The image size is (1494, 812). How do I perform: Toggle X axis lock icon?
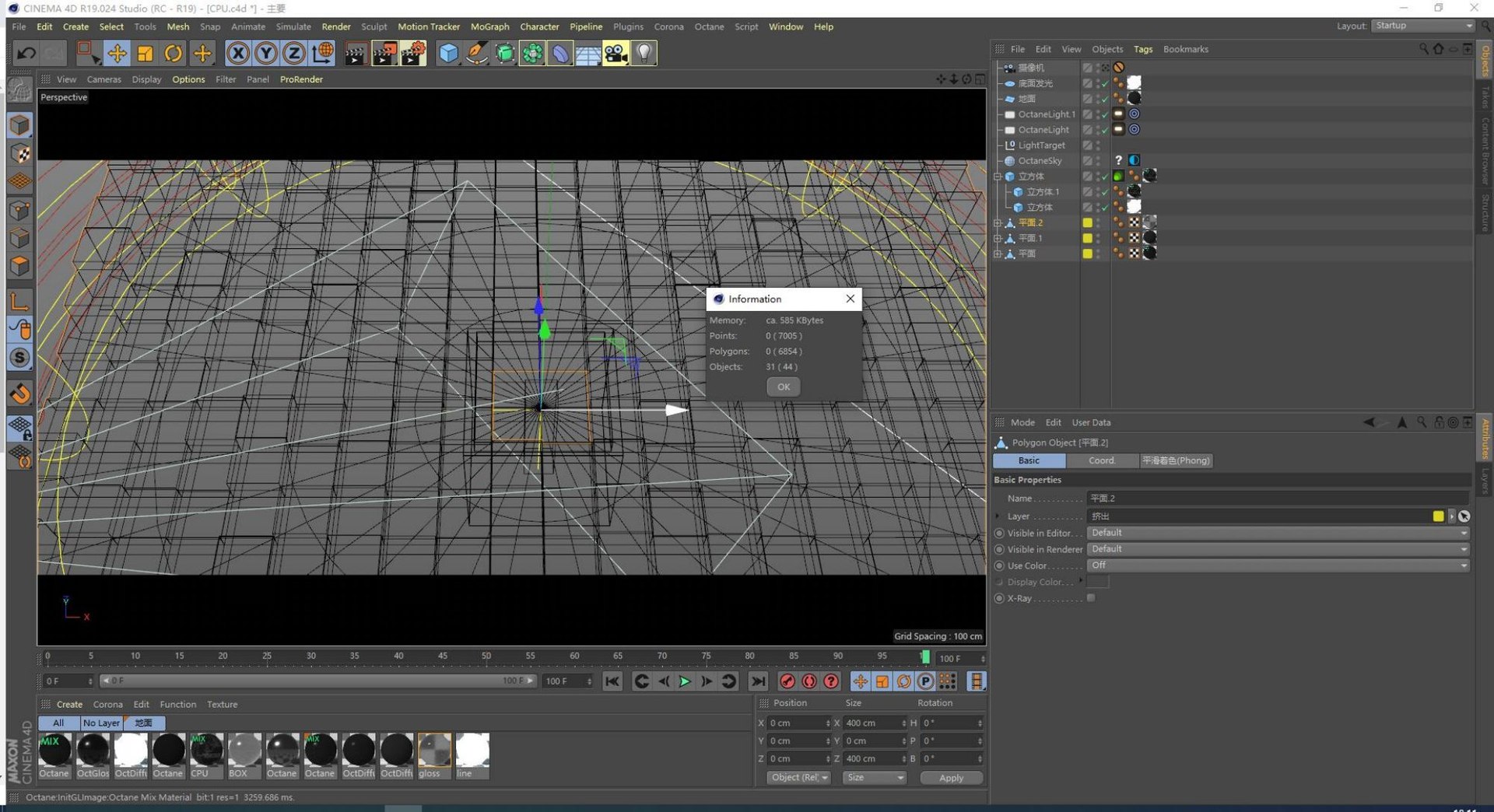pos(238,53)
